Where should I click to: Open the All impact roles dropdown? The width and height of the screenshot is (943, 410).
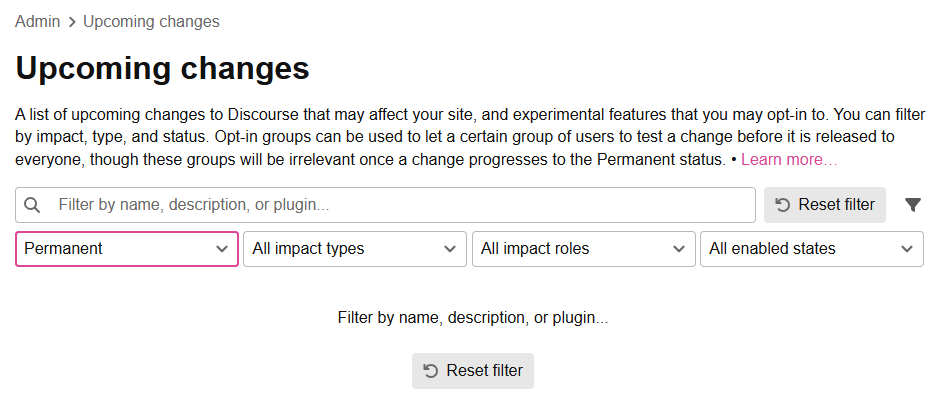point(583,249)
